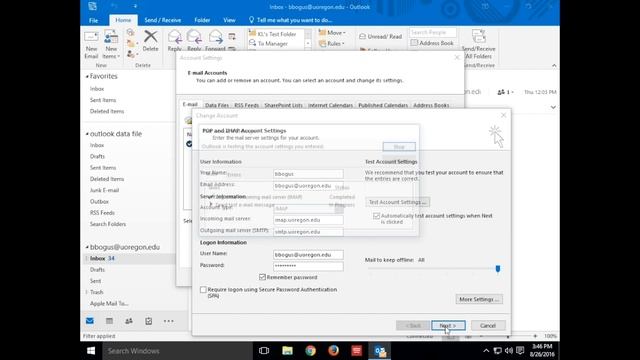Click the Reply icon in the ribbon

[x=175, y=40]
